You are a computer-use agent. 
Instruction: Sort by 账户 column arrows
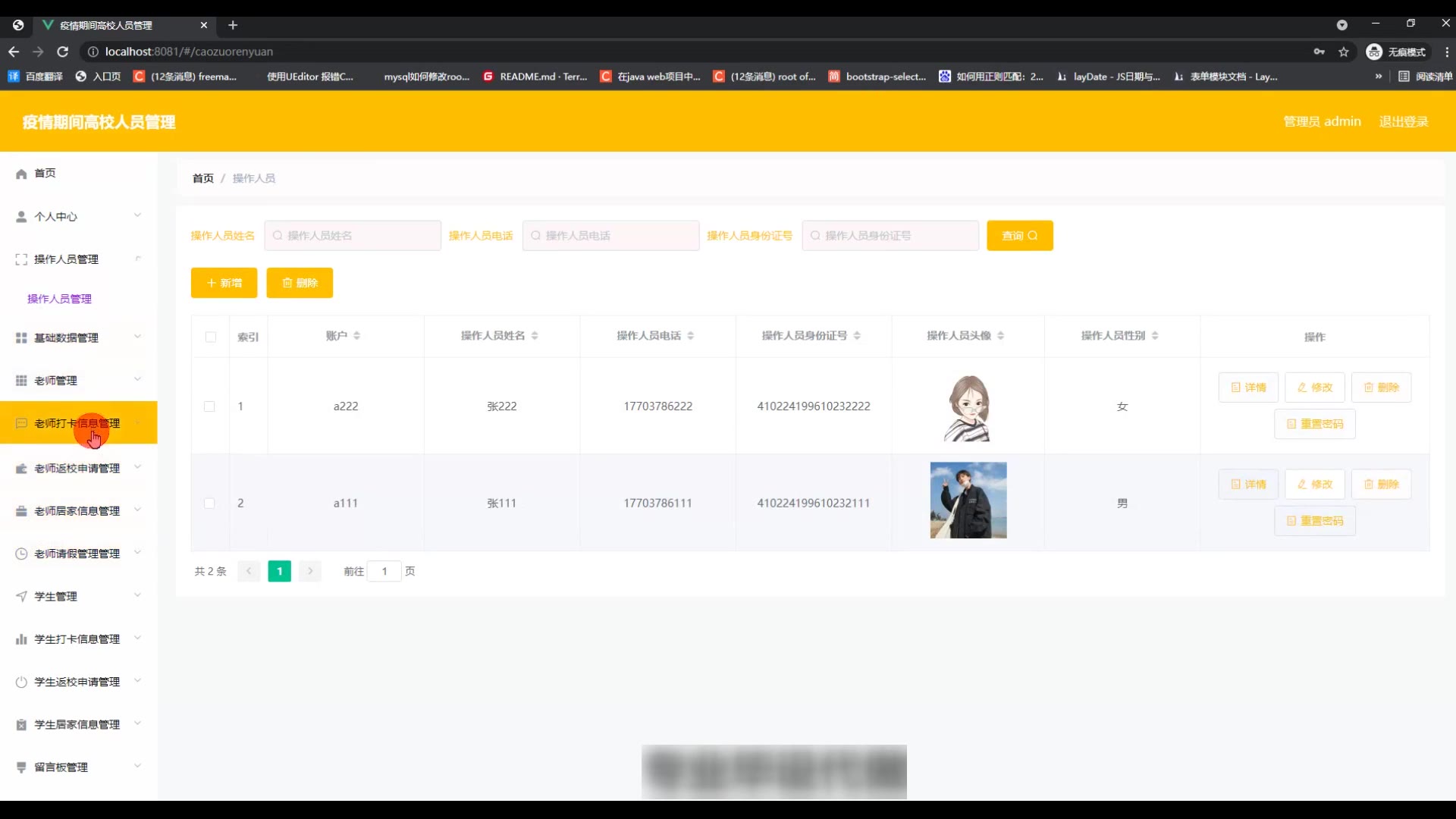[x=356, y=336]
